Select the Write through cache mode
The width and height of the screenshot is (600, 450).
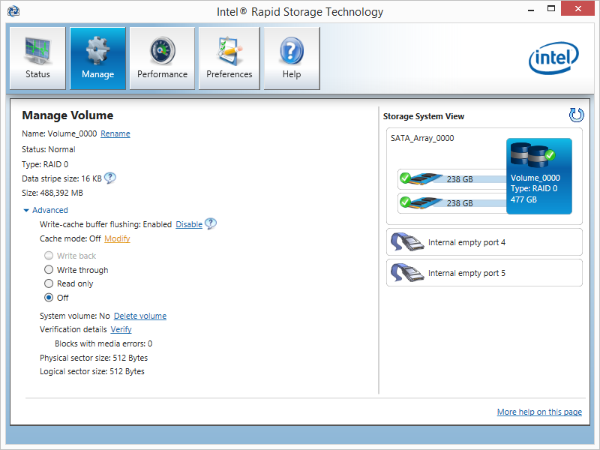49,270
